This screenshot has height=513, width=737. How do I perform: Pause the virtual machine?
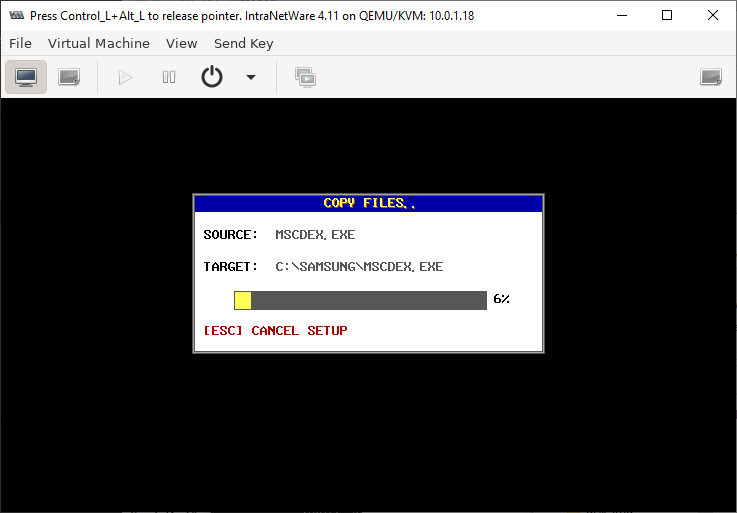(x=169, y=77)
